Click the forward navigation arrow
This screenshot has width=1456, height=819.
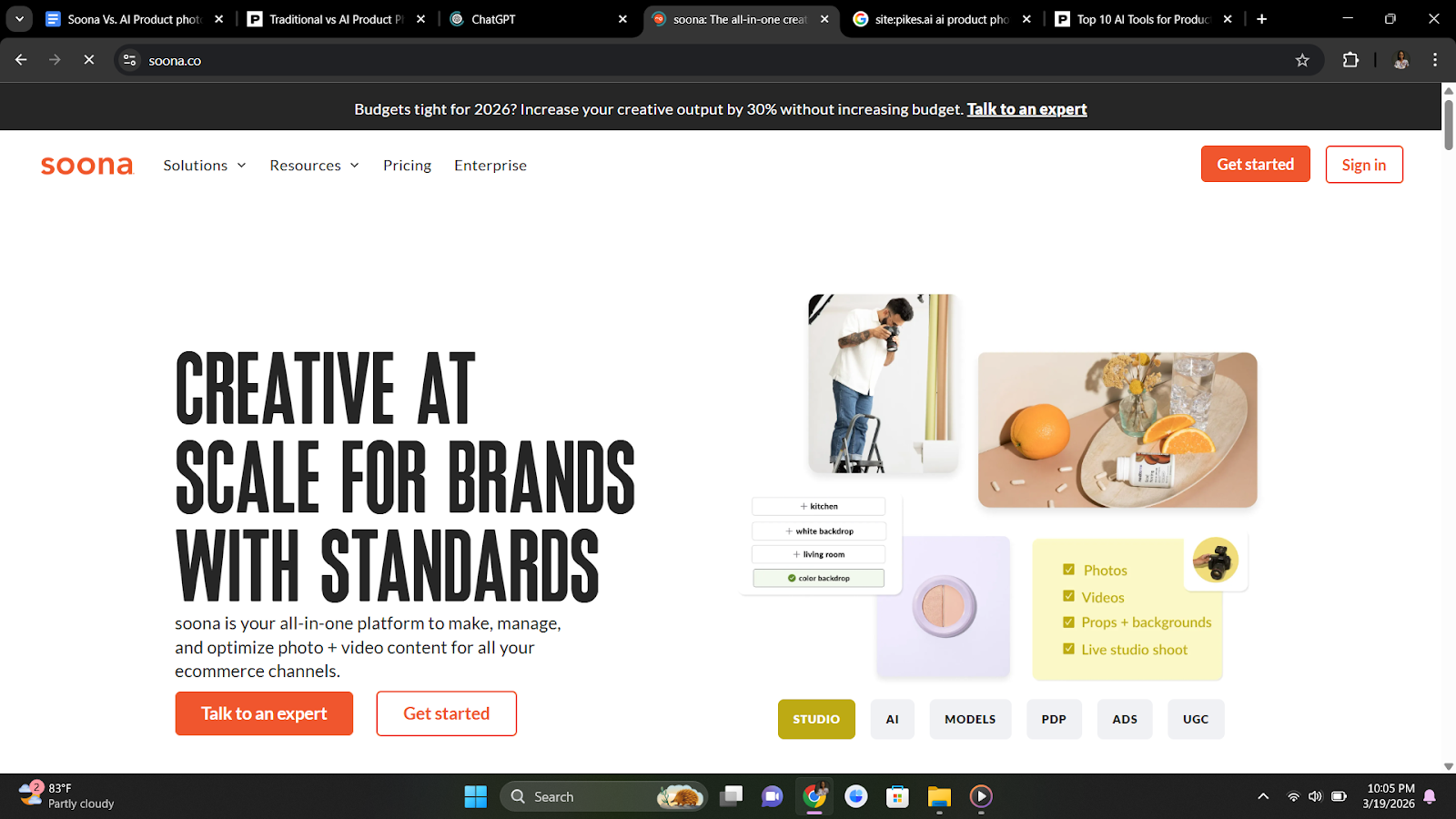55,60
